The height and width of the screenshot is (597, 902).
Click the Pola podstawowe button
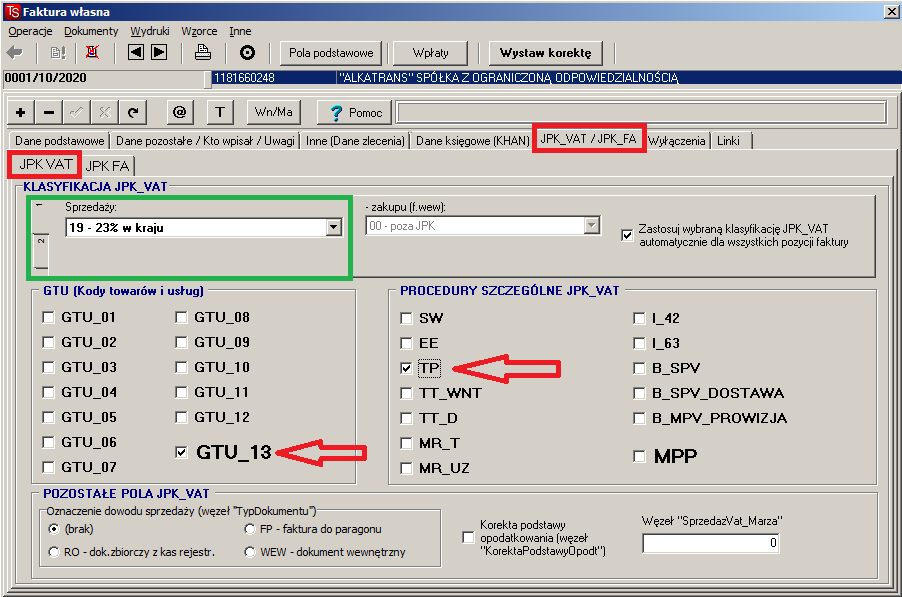331,53
